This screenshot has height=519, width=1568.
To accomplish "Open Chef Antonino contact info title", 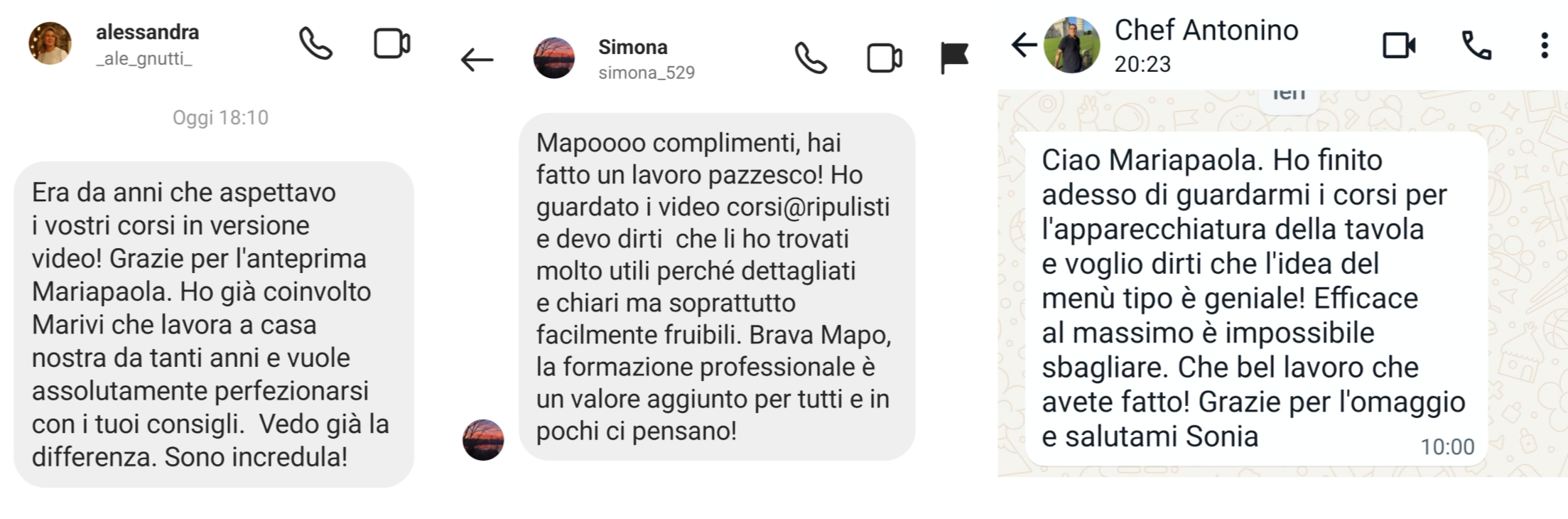I will (x=1206, y=30).
